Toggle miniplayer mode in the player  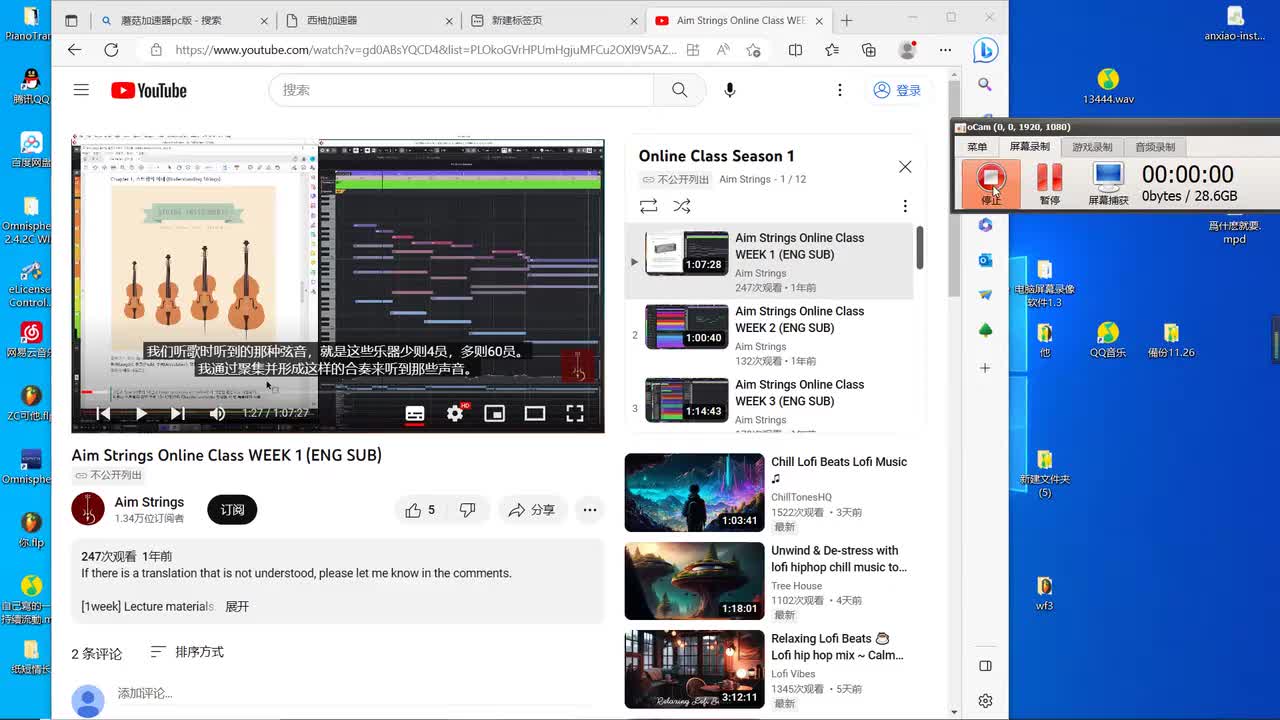coord(495,413)
